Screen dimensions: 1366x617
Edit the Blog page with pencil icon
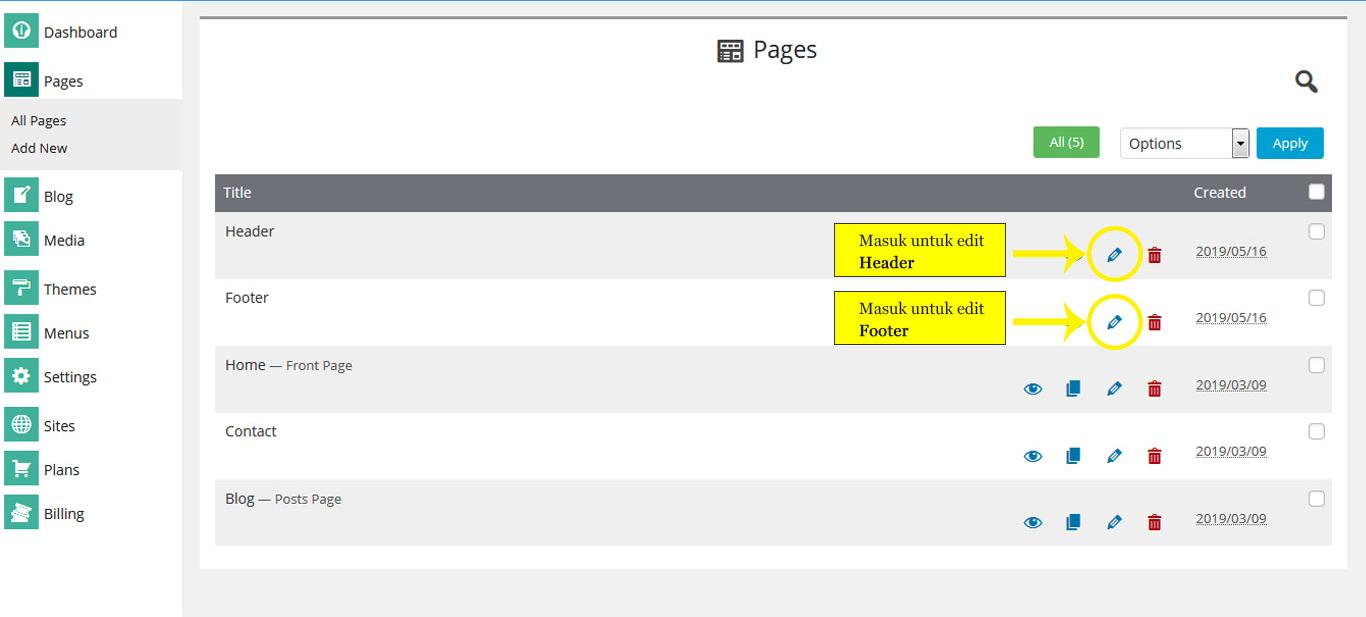coord(1114,522)
